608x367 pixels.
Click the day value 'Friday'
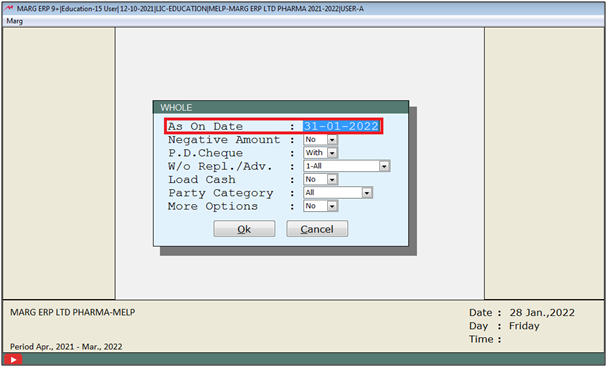(524, 326)
